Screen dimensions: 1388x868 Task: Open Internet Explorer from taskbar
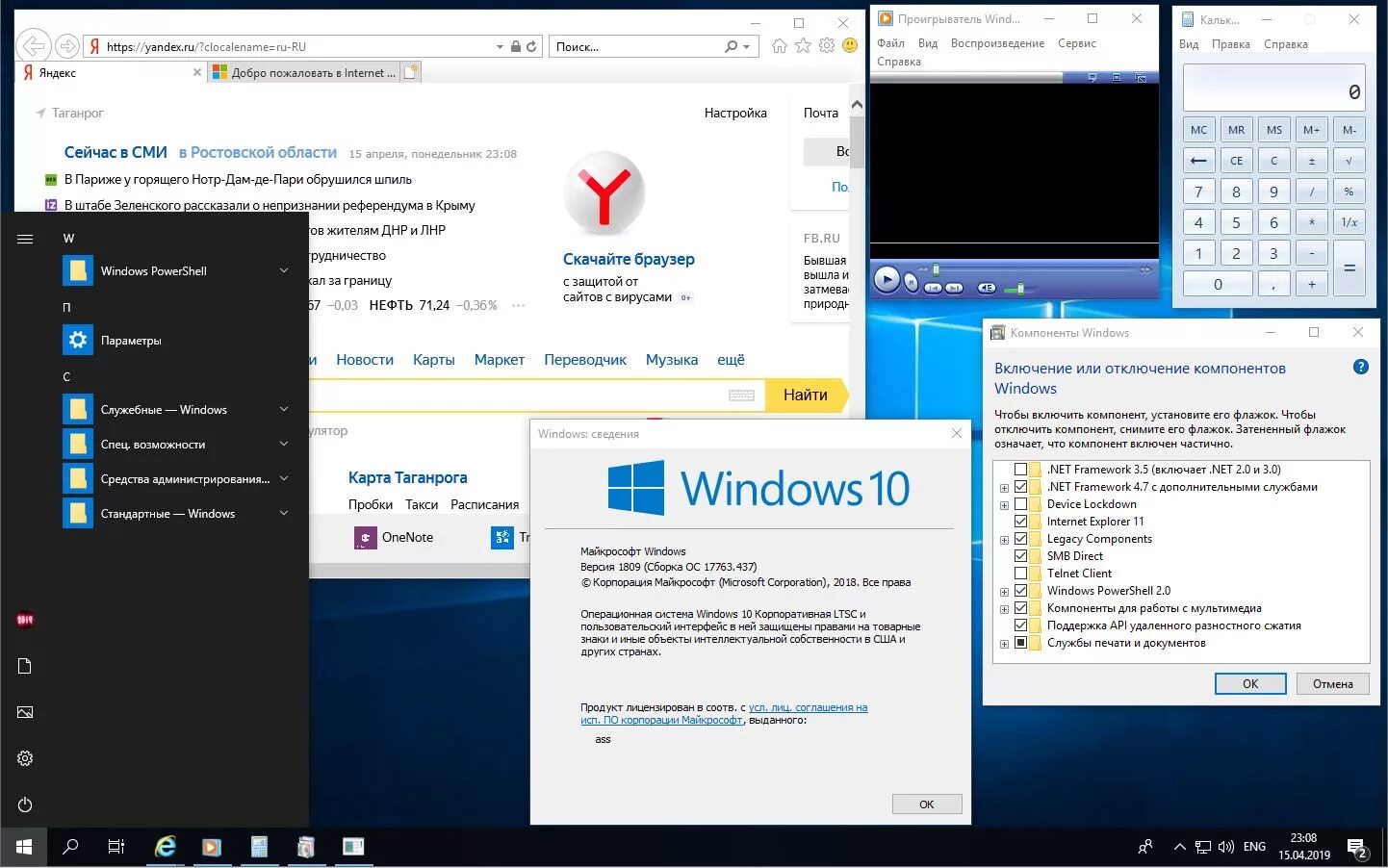click(165, 847)
